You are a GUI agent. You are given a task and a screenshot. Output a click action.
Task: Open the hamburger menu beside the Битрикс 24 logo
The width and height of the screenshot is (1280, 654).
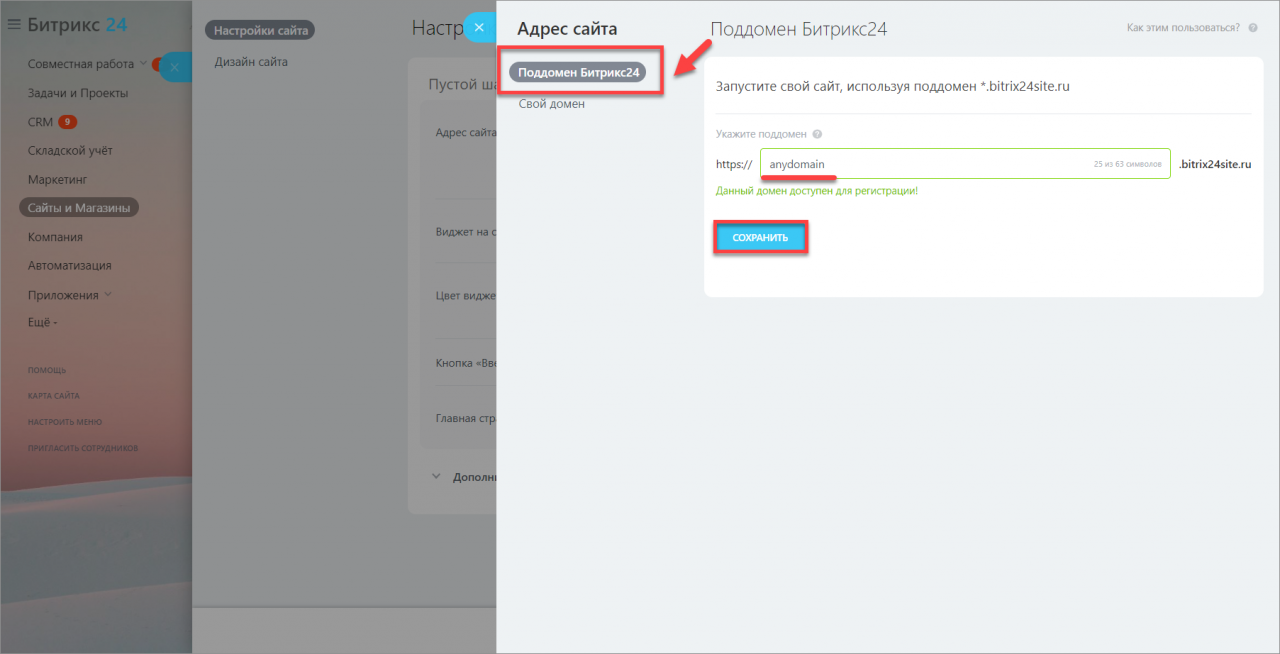coord(14,25)
